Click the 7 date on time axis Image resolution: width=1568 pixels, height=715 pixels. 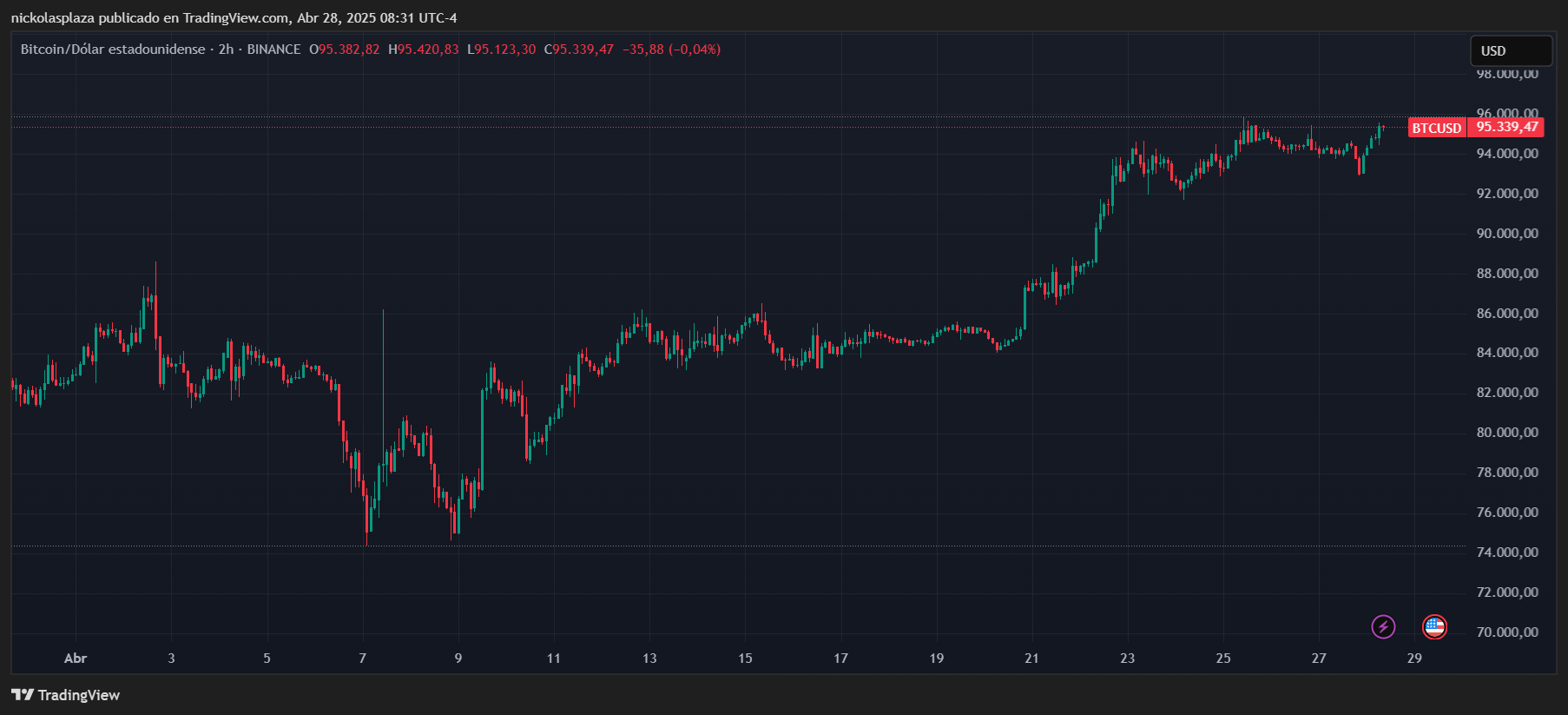[x=363, y=659]
